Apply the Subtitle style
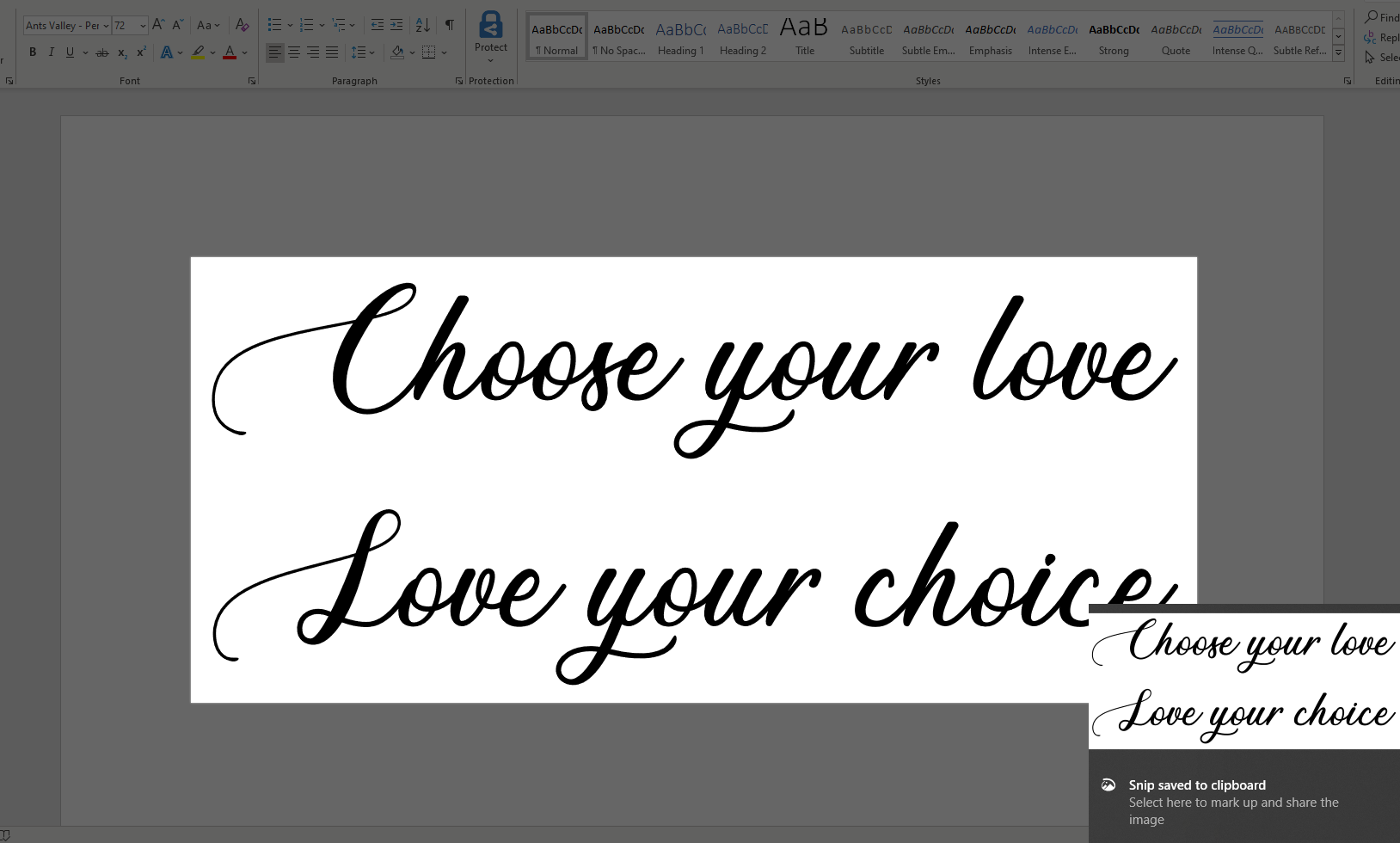 click(x=867, y=37)
